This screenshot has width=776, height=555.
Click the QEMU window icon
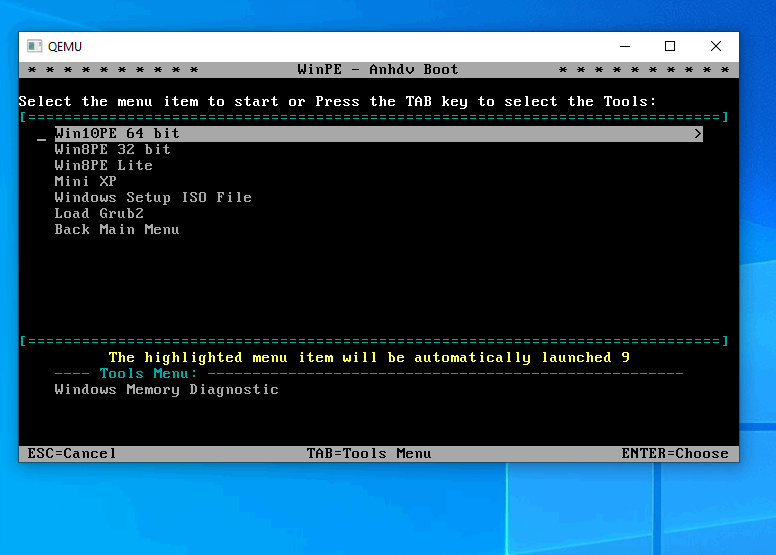[x=34, y=46]
